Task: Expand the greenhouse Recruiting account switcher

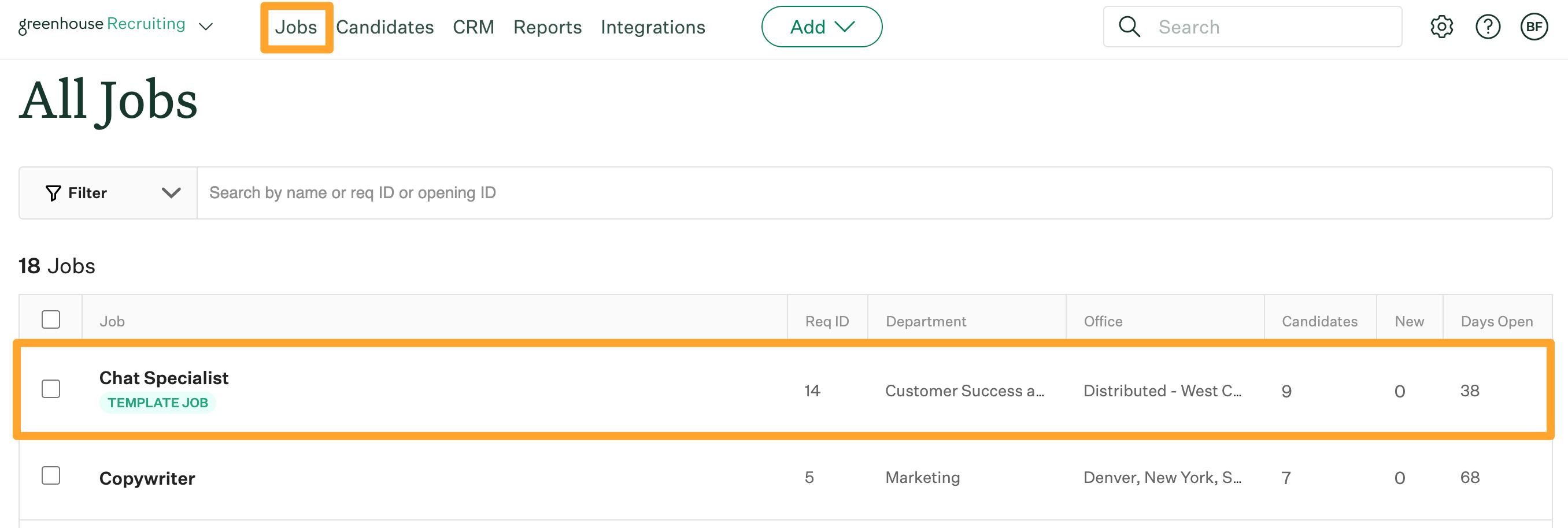Action: [x=206, y=27]
